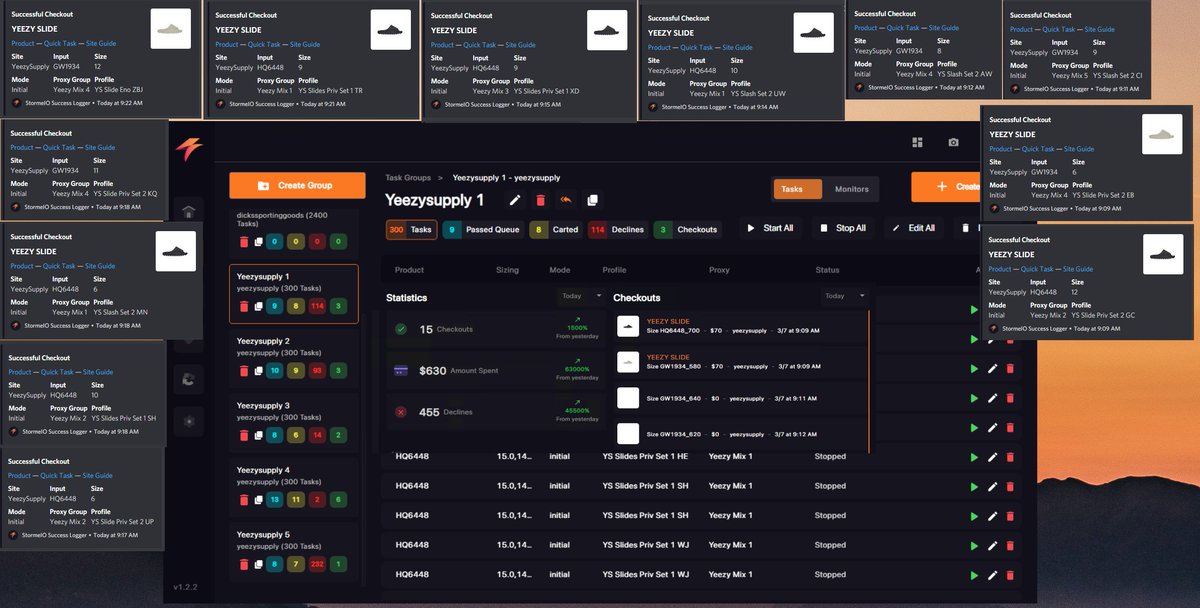Open the home icon in left sidebar

(x=188, y=212)
